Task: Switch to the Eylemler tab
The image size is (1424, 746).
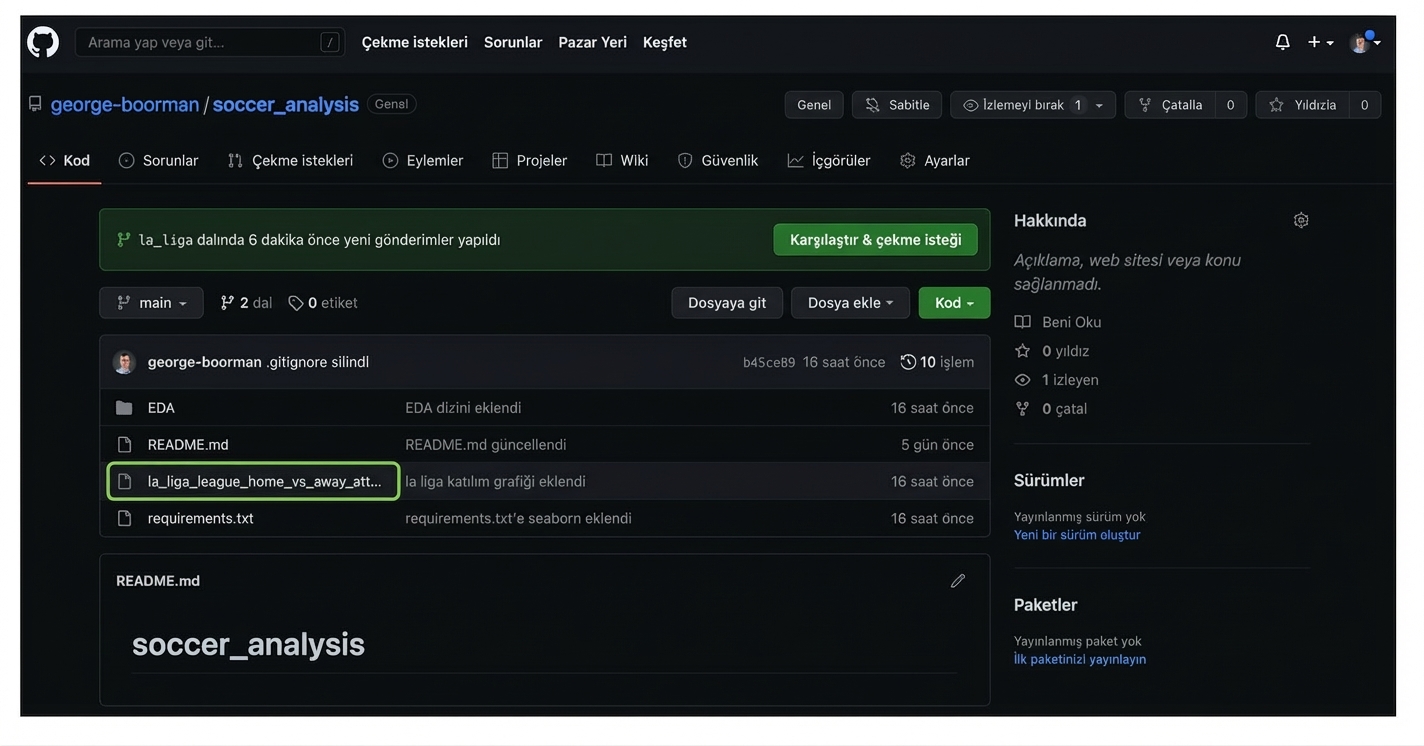Action: coord(423,161)
